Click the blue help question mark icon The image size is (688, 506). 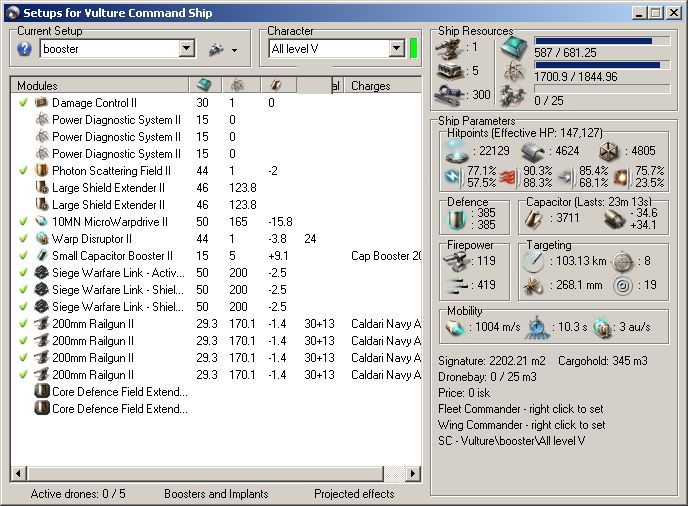[x=25, y=48]
